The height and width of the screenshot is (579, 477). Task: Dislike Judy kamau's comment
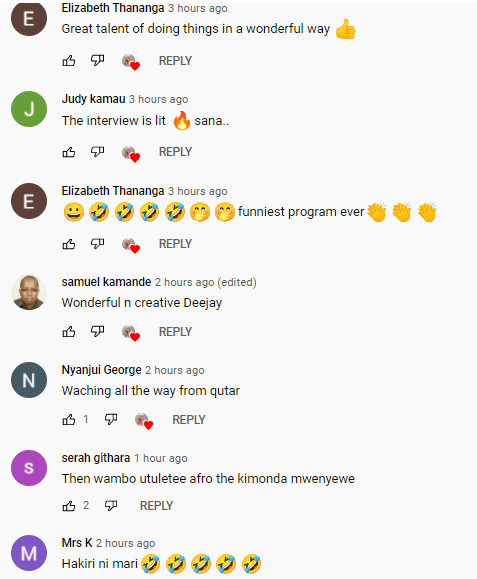click(x=97, y=152)
